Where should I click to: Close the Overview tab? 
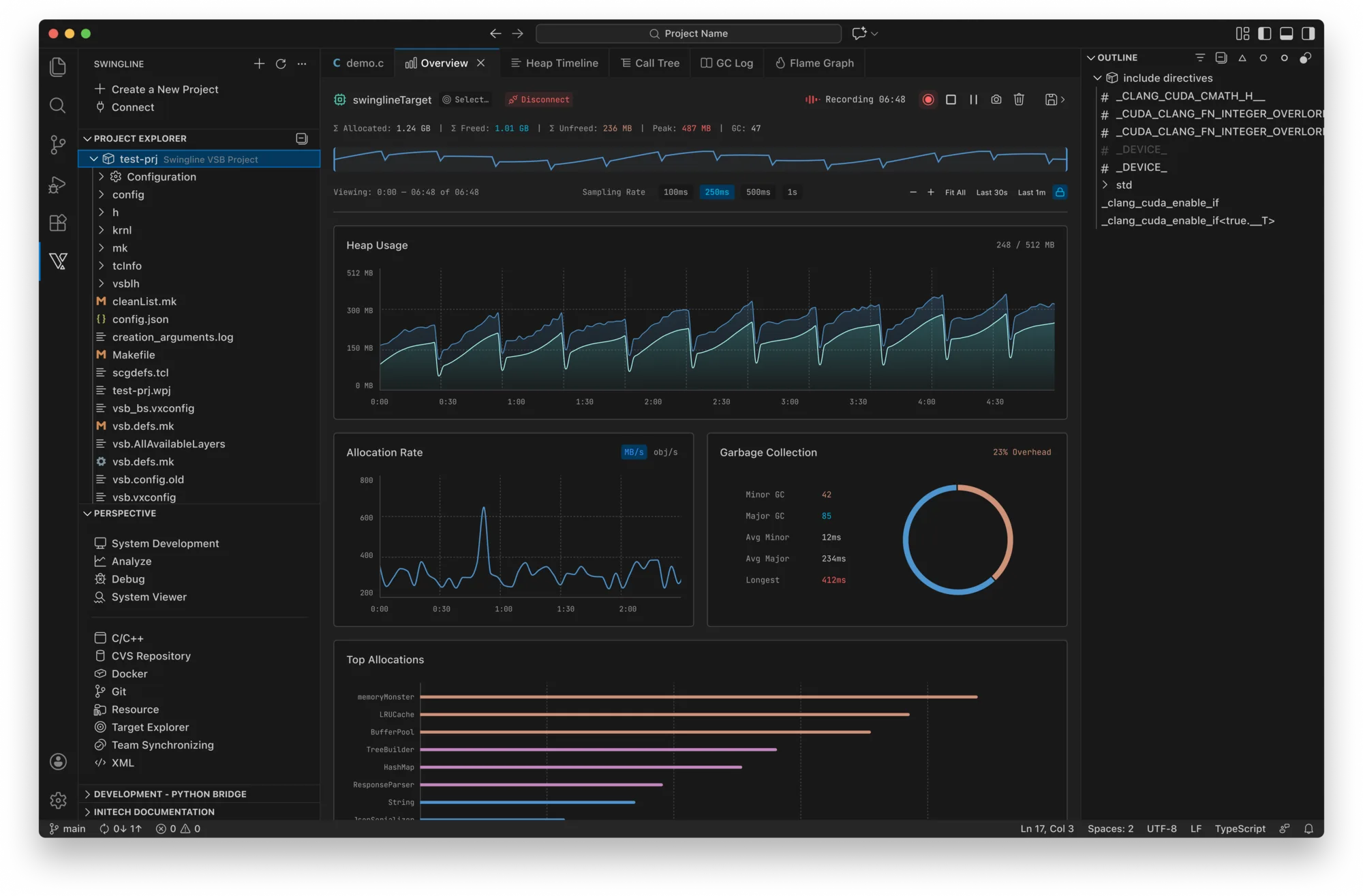pos(481,63)
